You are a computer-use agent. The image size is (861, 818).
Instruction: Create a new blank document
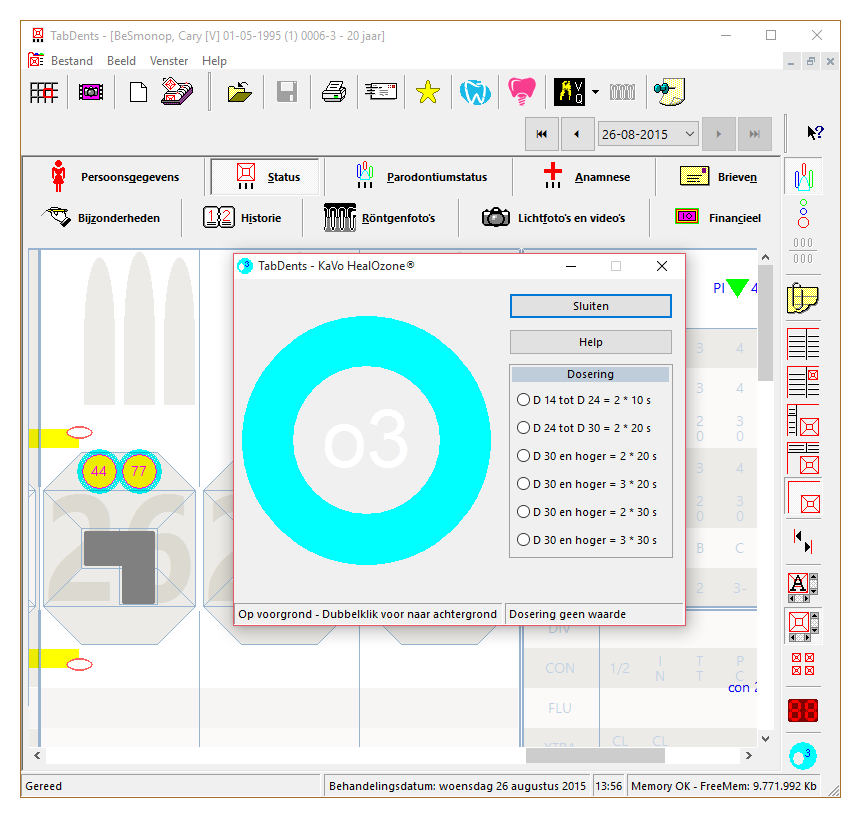tap(138, 92)
